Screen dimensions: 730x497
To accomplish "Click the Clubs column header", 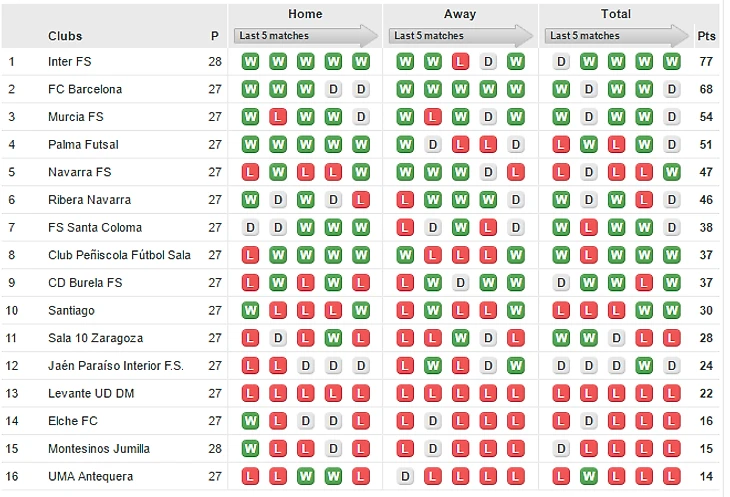I will 65,36.
